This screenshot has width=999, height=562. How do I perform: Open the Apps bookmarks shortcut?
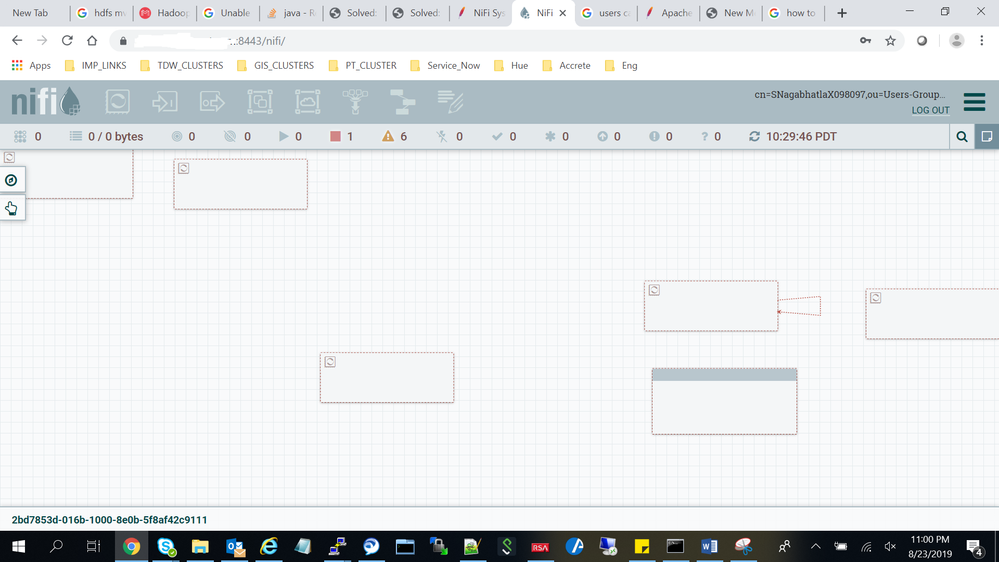pyautogui.click(x=31, y=66)
